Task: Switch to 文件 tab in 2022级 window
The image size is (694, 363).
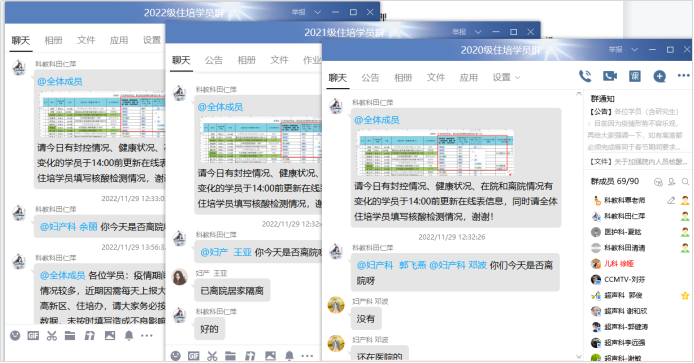Action: click(x=86, y=40)
